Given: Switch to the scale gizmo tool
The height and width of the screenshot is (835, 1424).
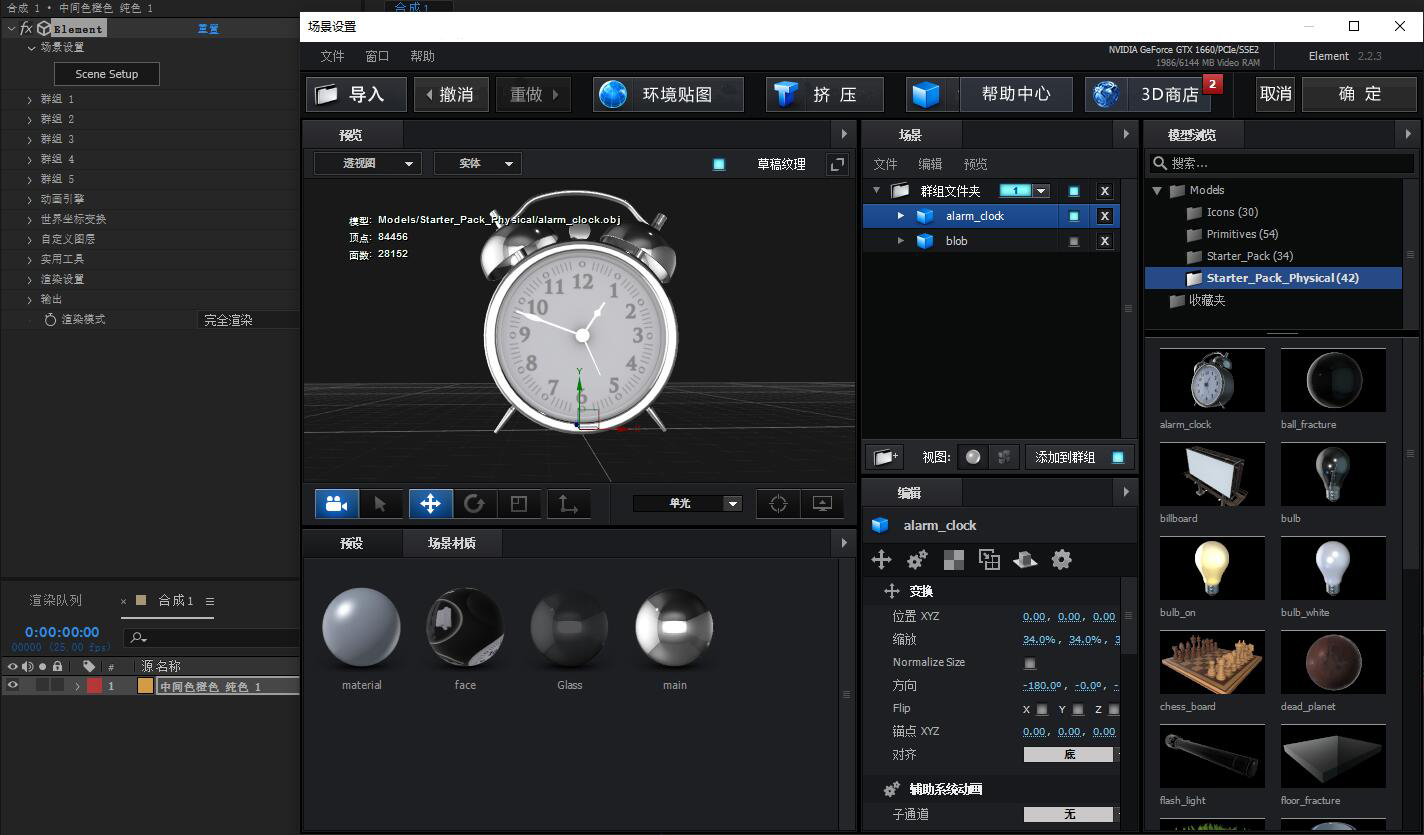Looking at the screenshot, I should 519,504.
